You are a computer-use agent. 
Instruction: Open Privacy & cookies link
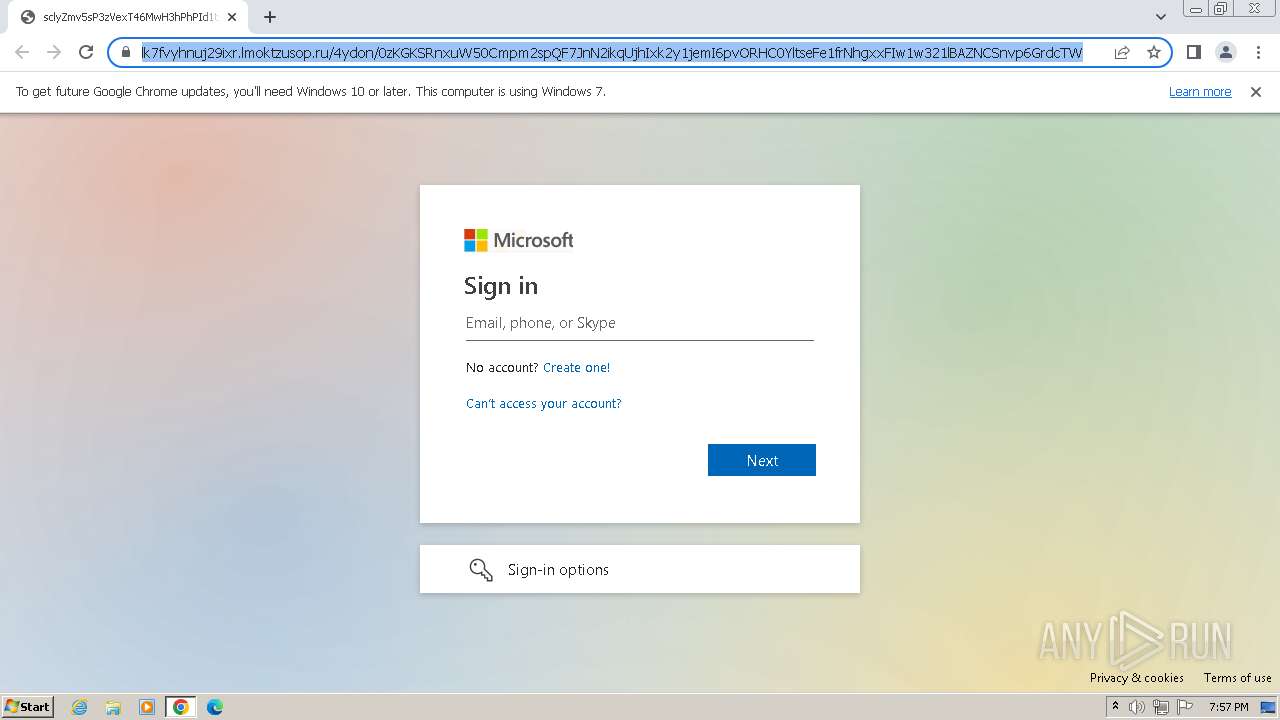(1136, 677)
